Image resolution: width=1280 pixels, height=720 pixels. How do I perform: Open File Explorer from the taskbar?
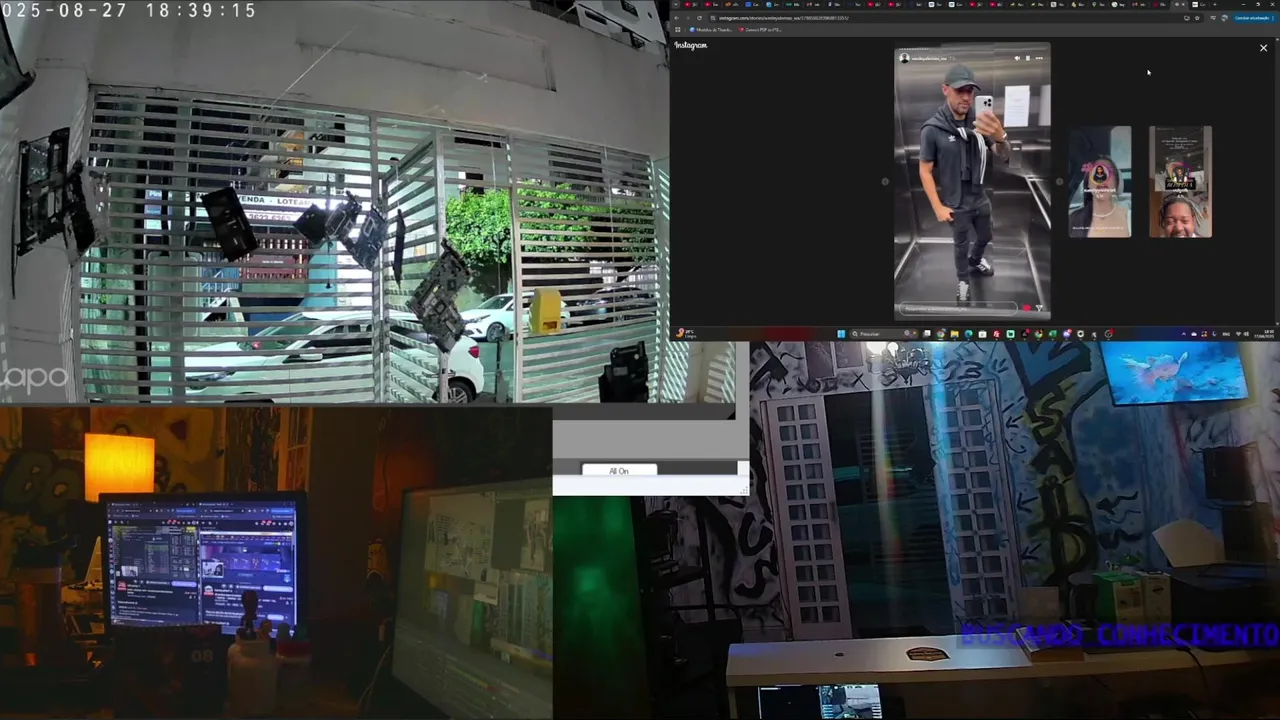click(x=955, y=334)
